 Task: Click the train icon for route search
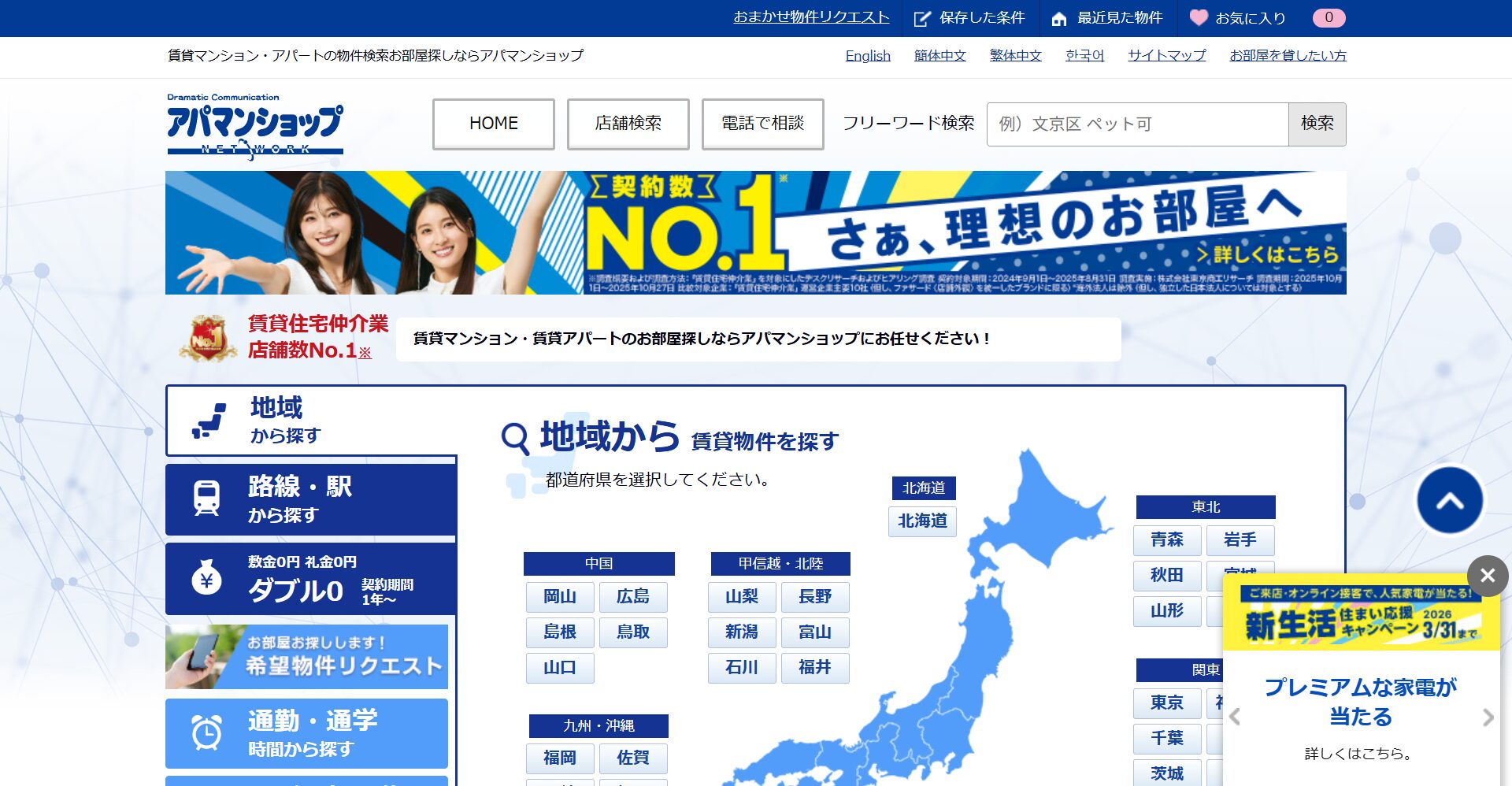(x=206, y=499)
